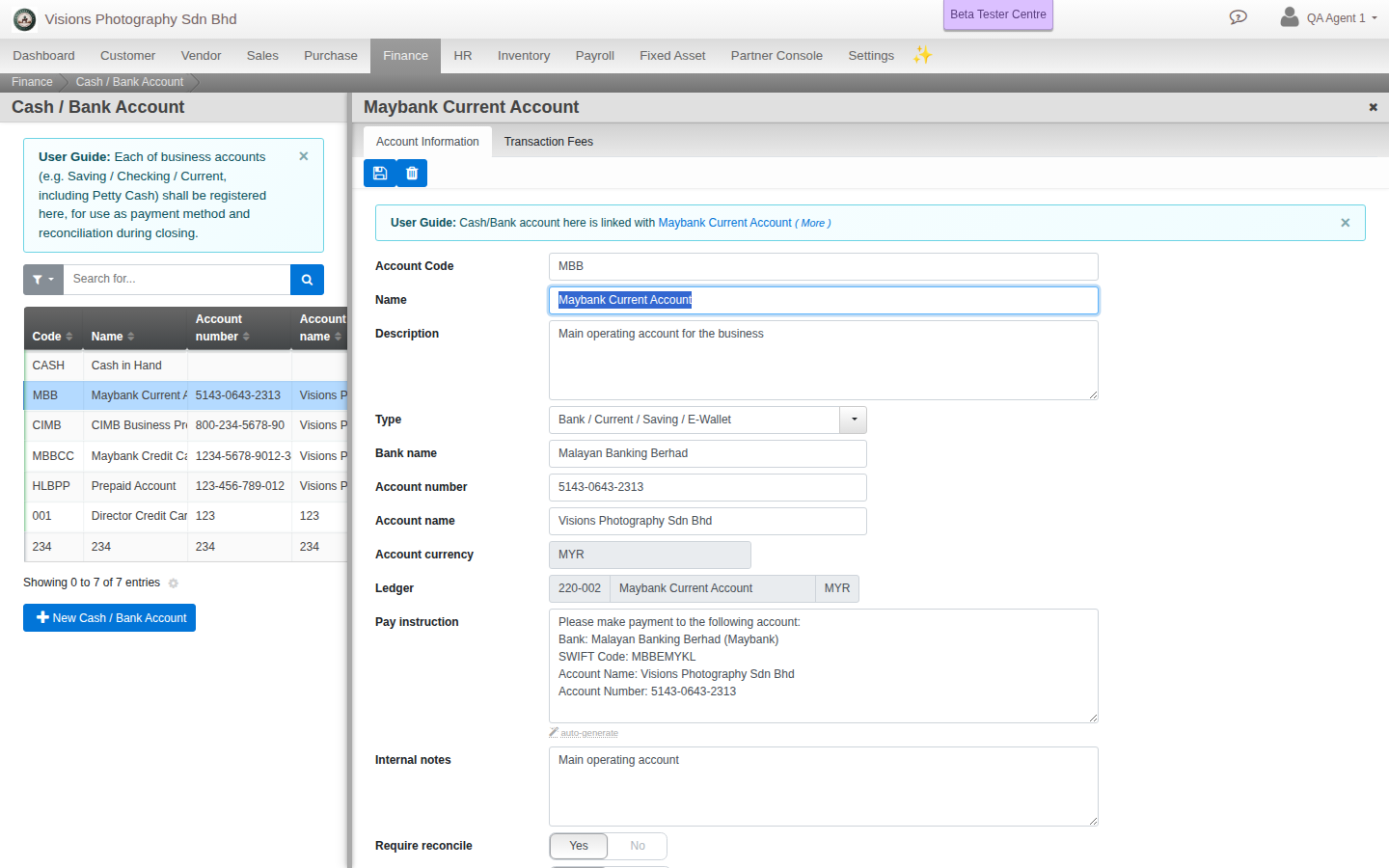Follow the Maybank Current Account ledger link
The height and width of the screenshot is (868, 1389).
coord(724,223)
